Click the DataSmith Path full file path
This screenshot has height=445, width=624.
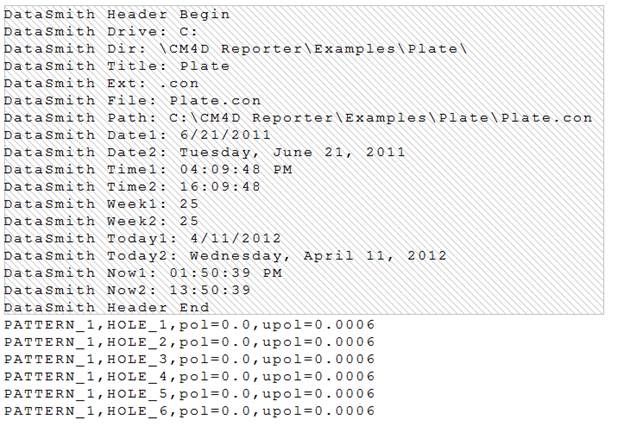pyautogui.click(x=381, y=118)
